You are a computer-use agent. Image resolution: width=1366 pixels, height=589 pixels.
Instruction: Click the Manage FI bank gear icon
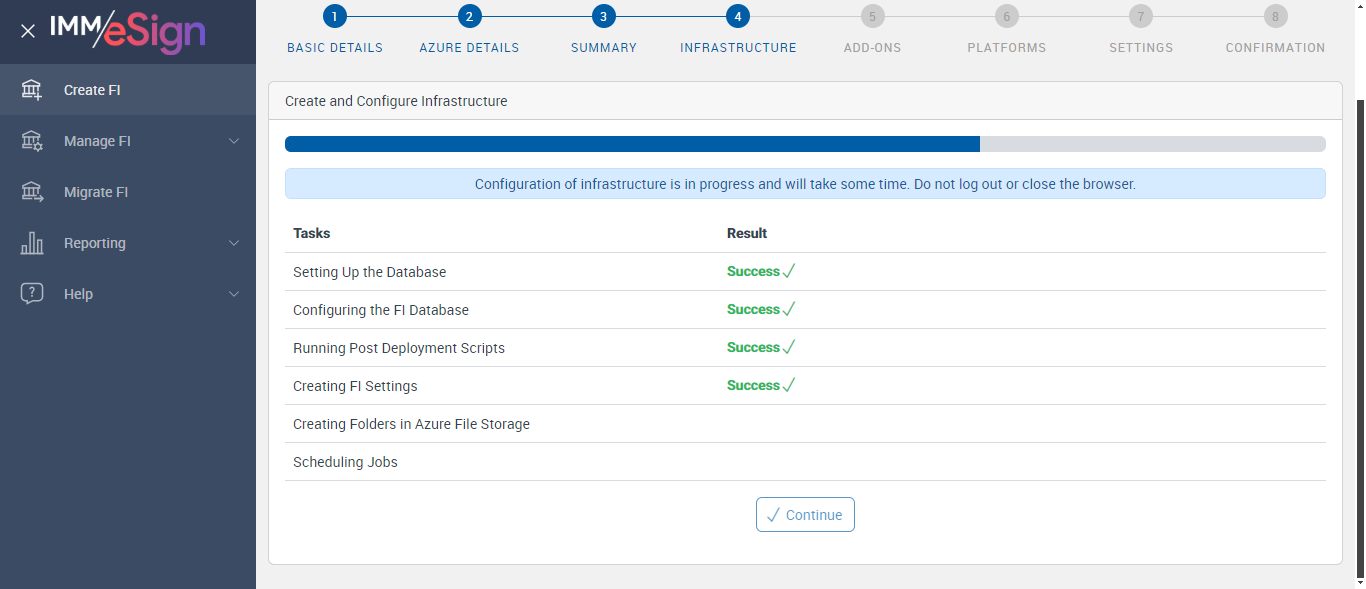coord(32,141)
